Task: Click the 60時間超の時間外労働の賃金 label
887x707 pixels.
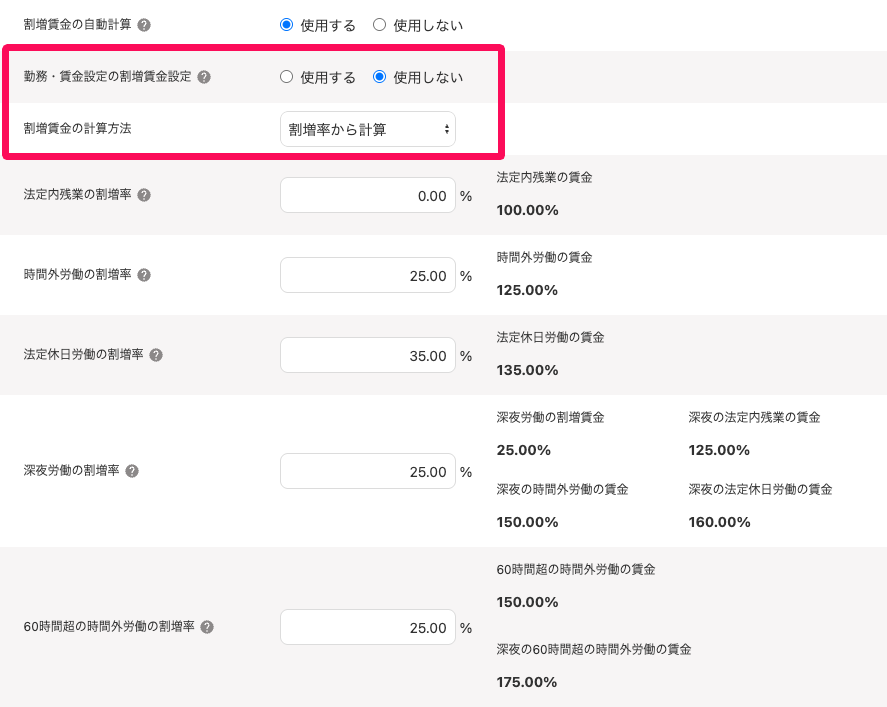Action: coord(576,570)
